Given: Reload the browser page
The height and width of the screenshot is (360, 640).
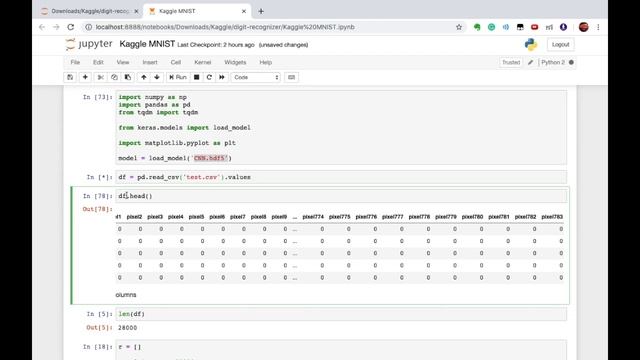Looking at the screenshot, I should (71, 27).
